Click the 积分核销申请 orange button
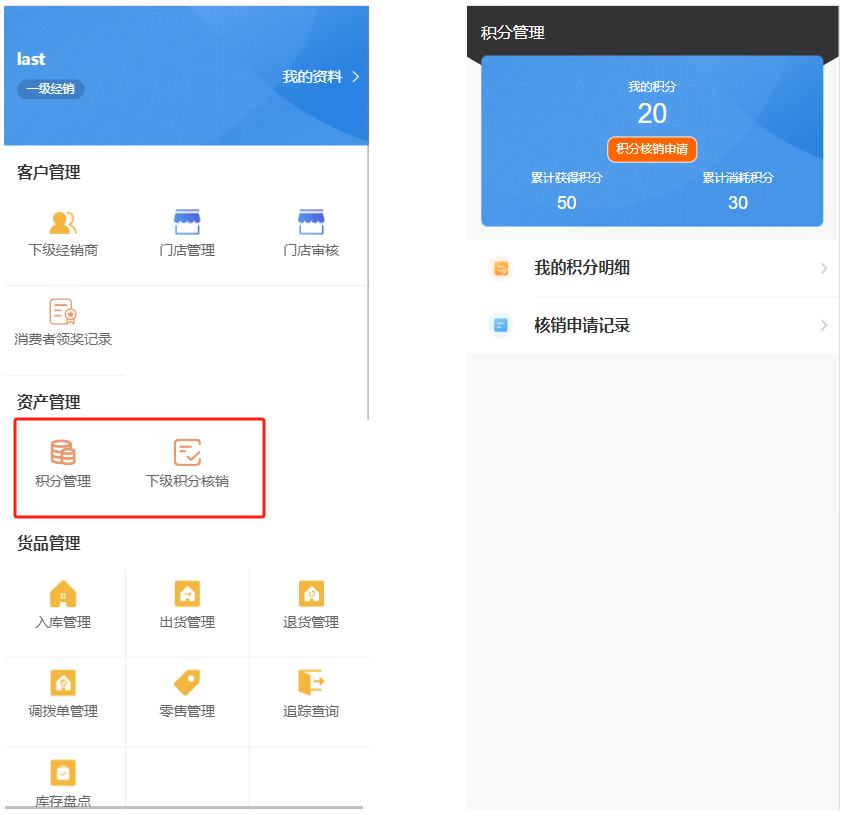This screenshot has width=846, height=815. coord(652,149)
